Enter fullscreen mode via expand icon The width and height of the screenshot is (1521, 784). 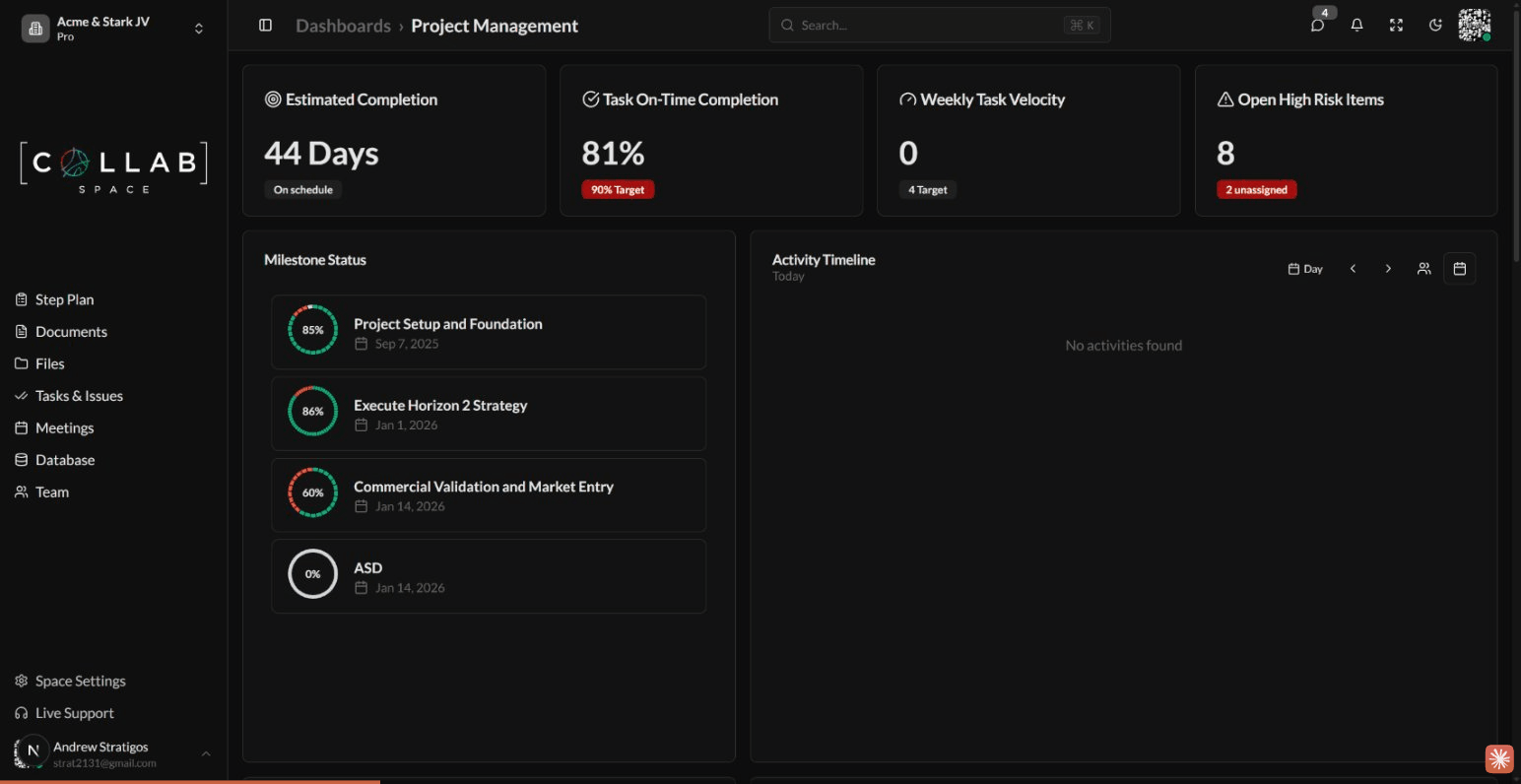pyautogui.click(x=1396, y=26)
